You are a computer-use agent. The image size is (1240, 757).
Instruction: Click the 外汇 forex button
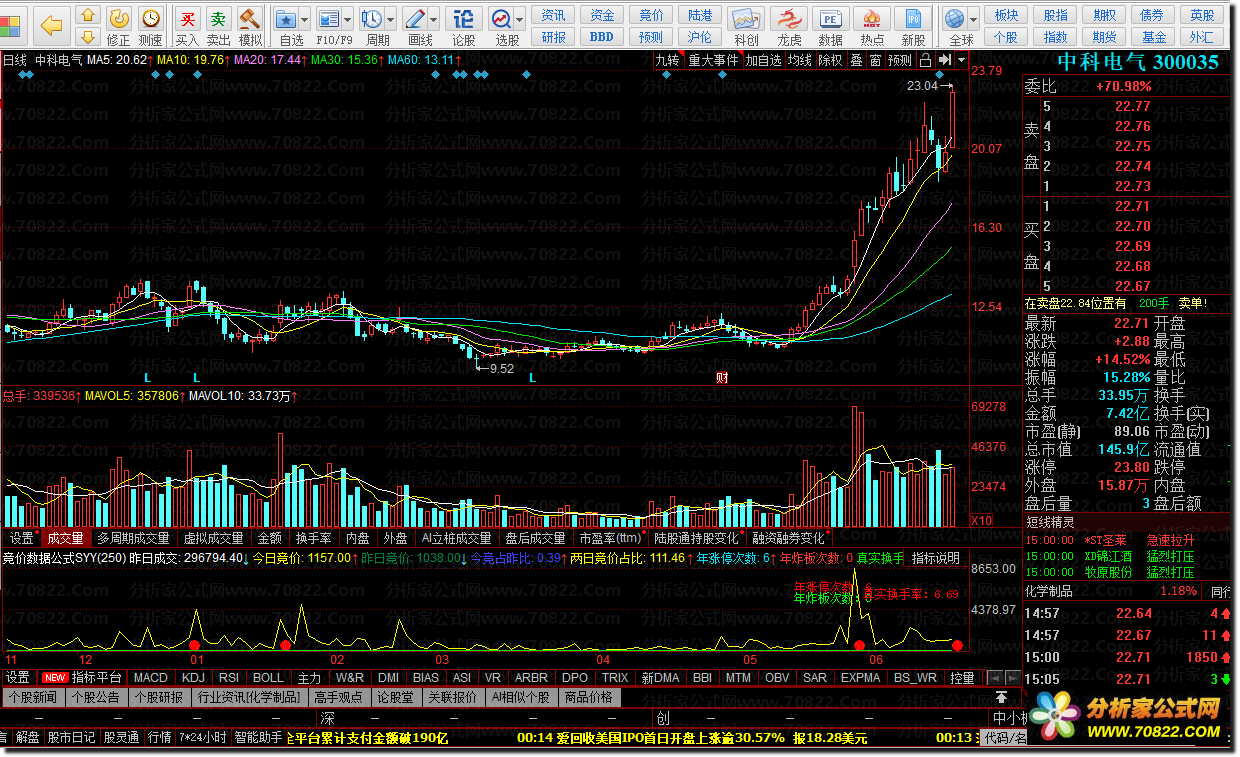tap(1201, 37)
